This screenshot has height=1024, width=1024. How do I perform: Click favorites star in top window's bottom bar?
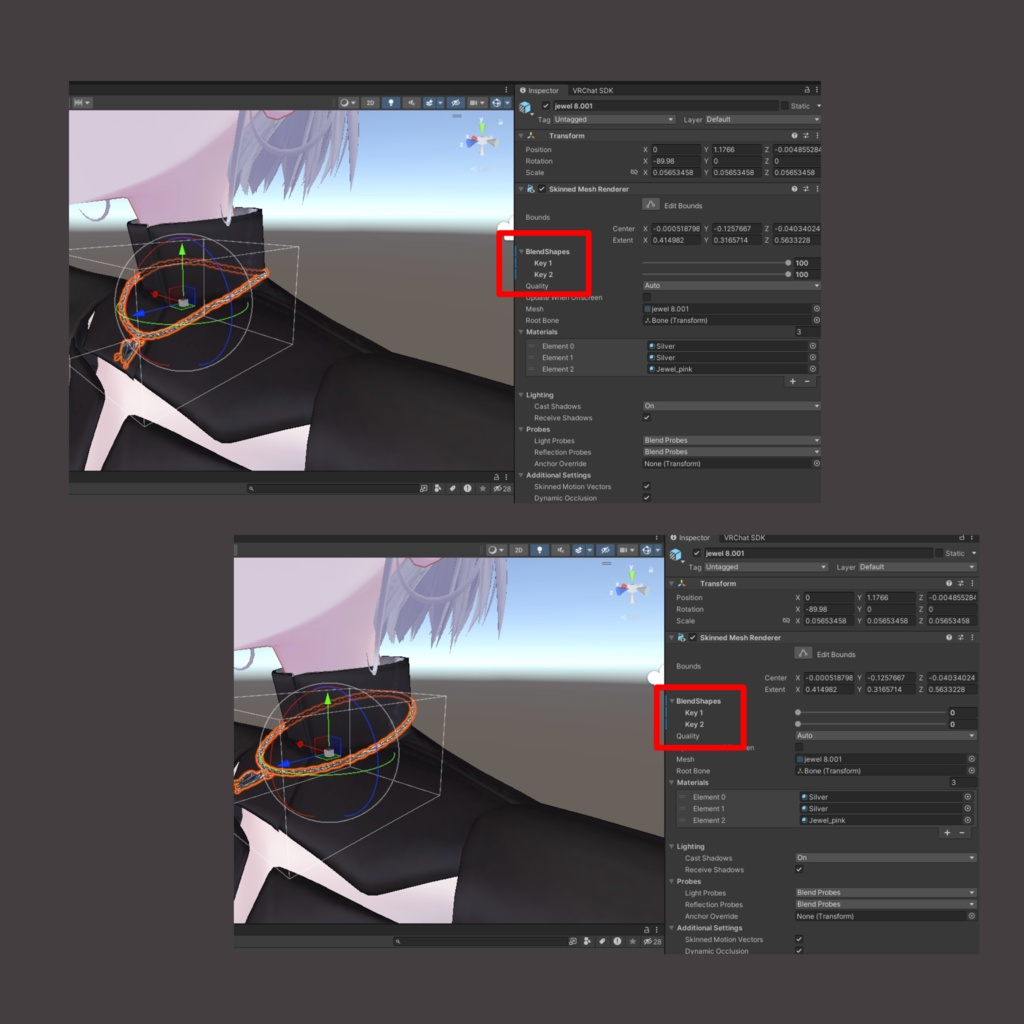pos(483,488)
